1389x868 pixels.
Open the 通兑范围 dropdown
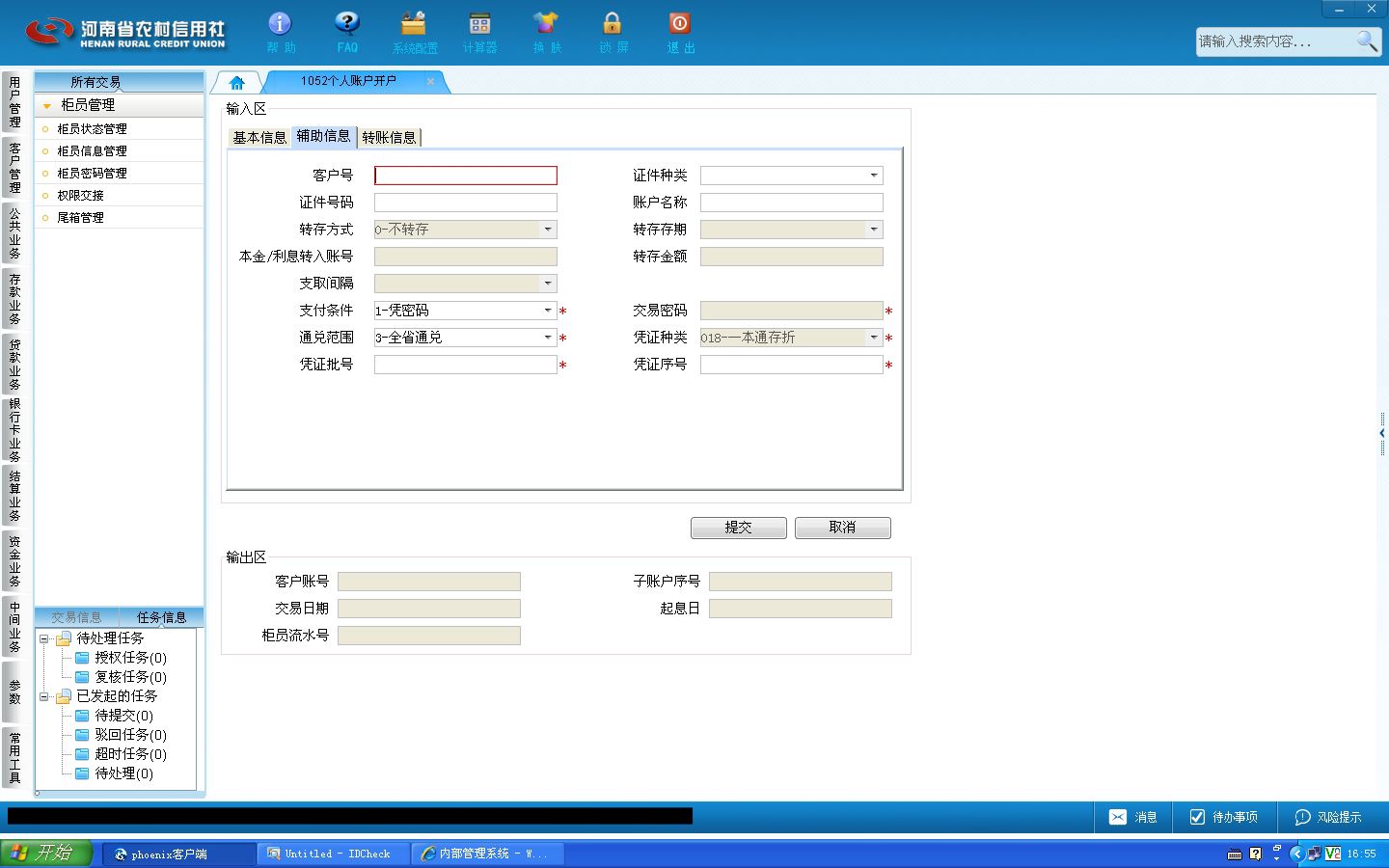pos(548,338)
